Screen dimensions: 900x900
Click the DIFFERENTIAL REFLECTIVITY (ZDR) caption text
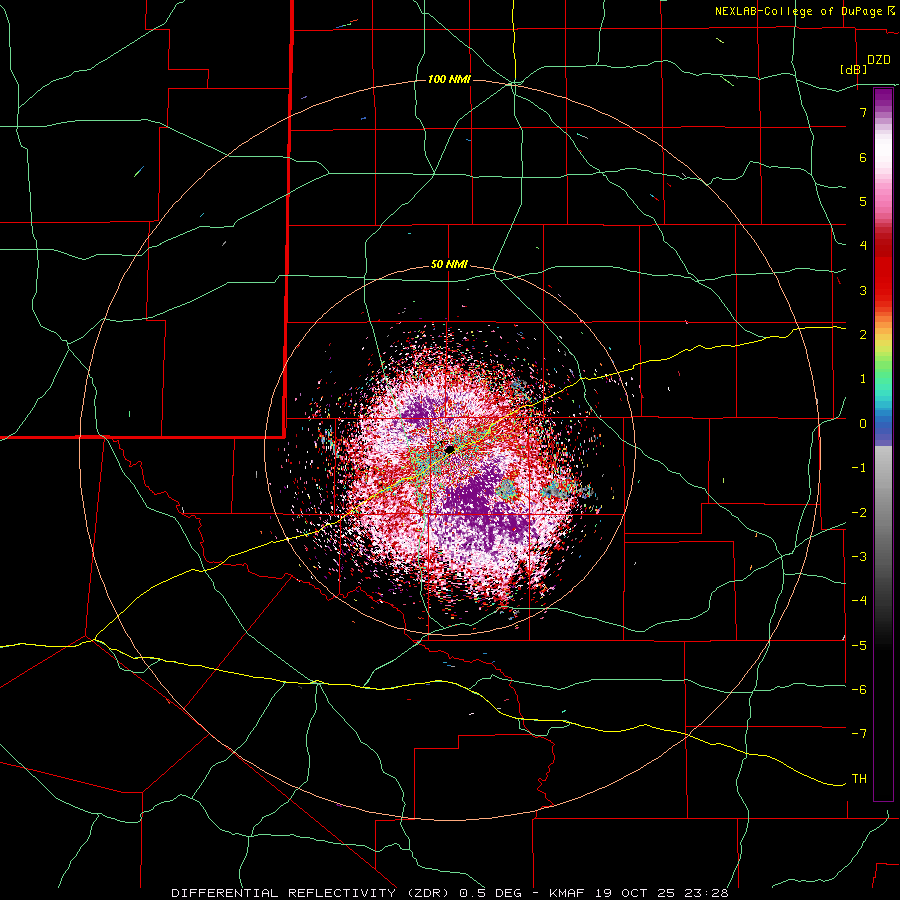click(x=313, y=893)
